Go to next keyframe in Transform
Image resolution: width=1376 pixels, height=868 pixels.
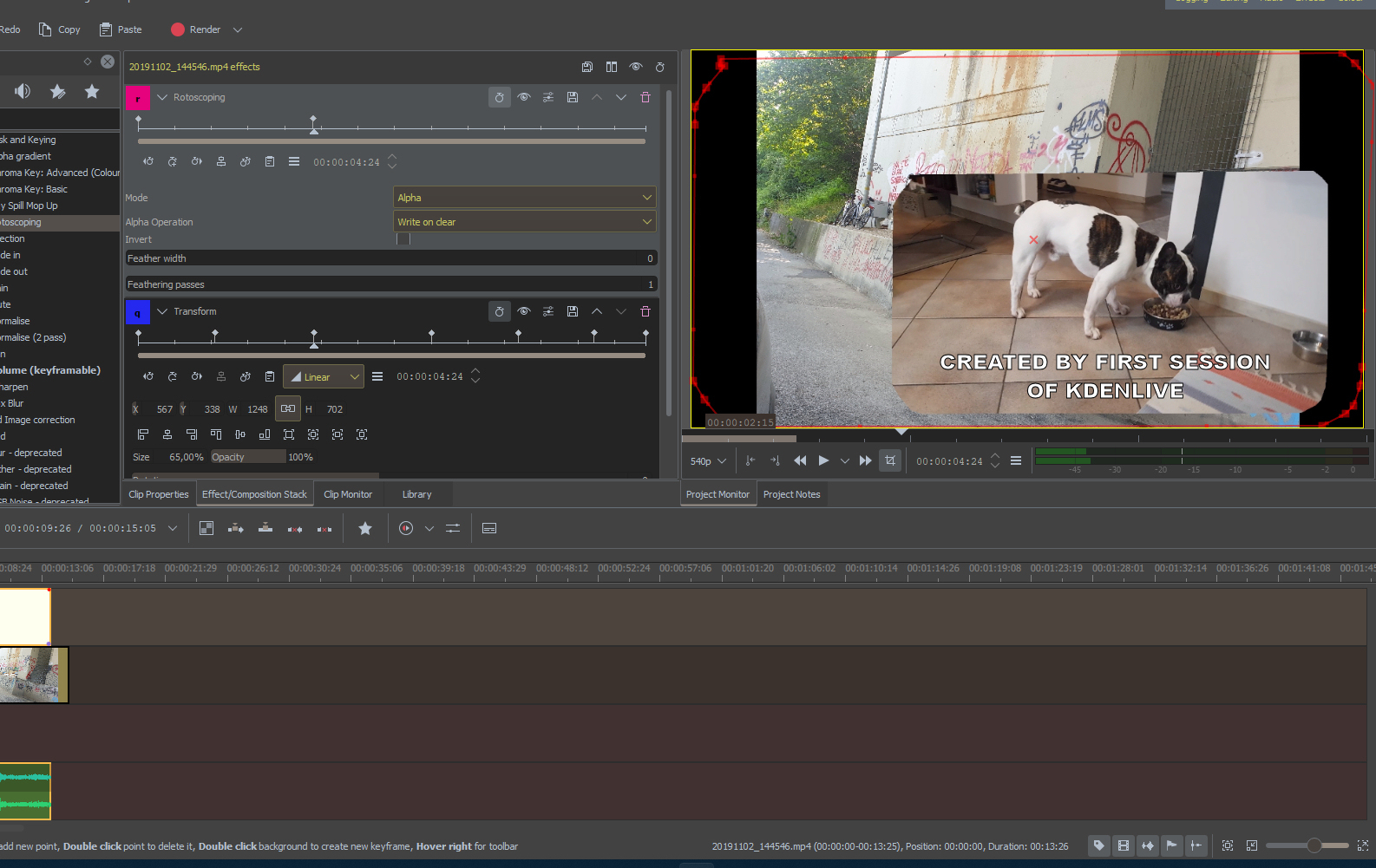(x=197, y=376)
